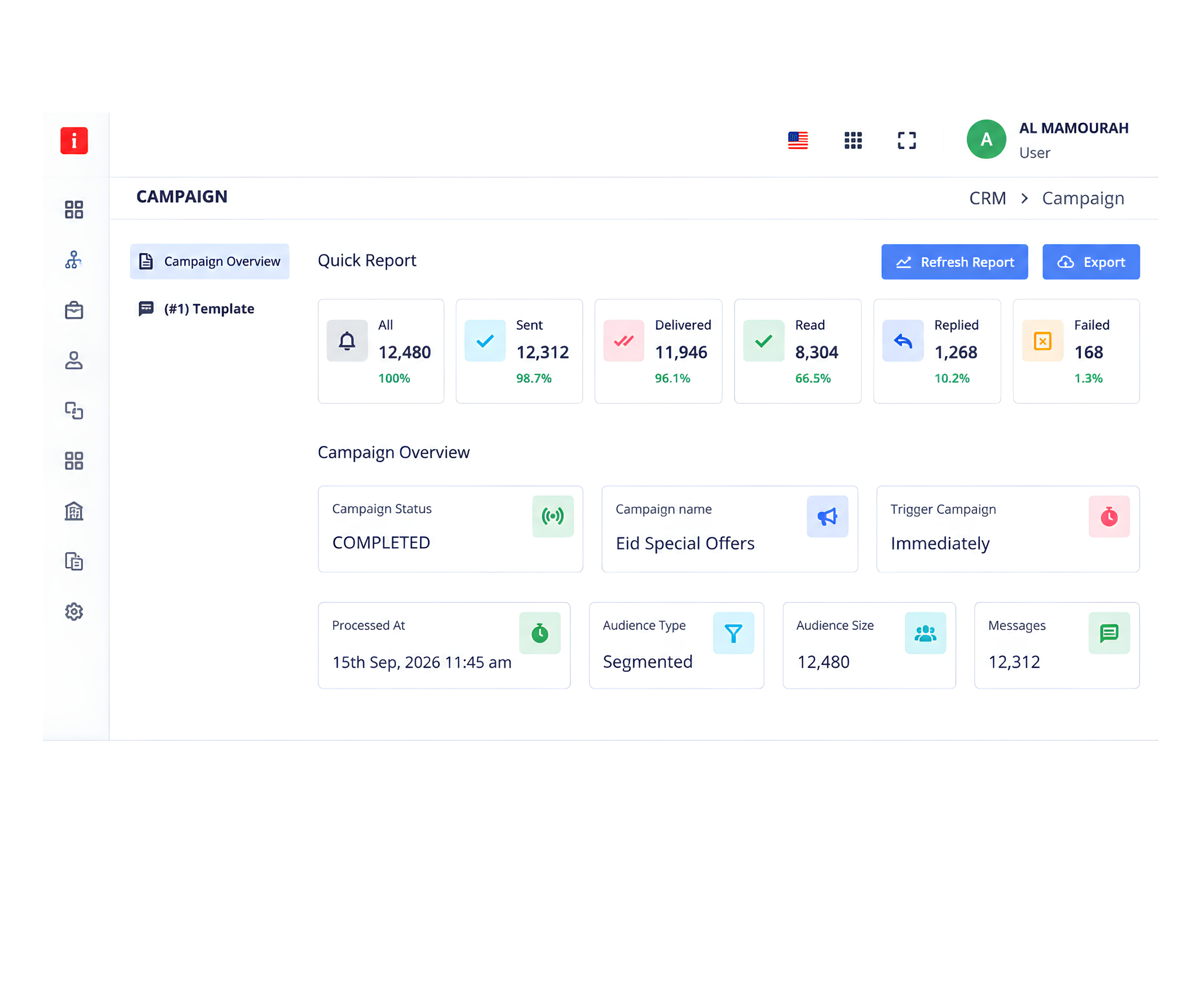
Task: Click the Failed messages stat card
Action: coord(1076,351)
